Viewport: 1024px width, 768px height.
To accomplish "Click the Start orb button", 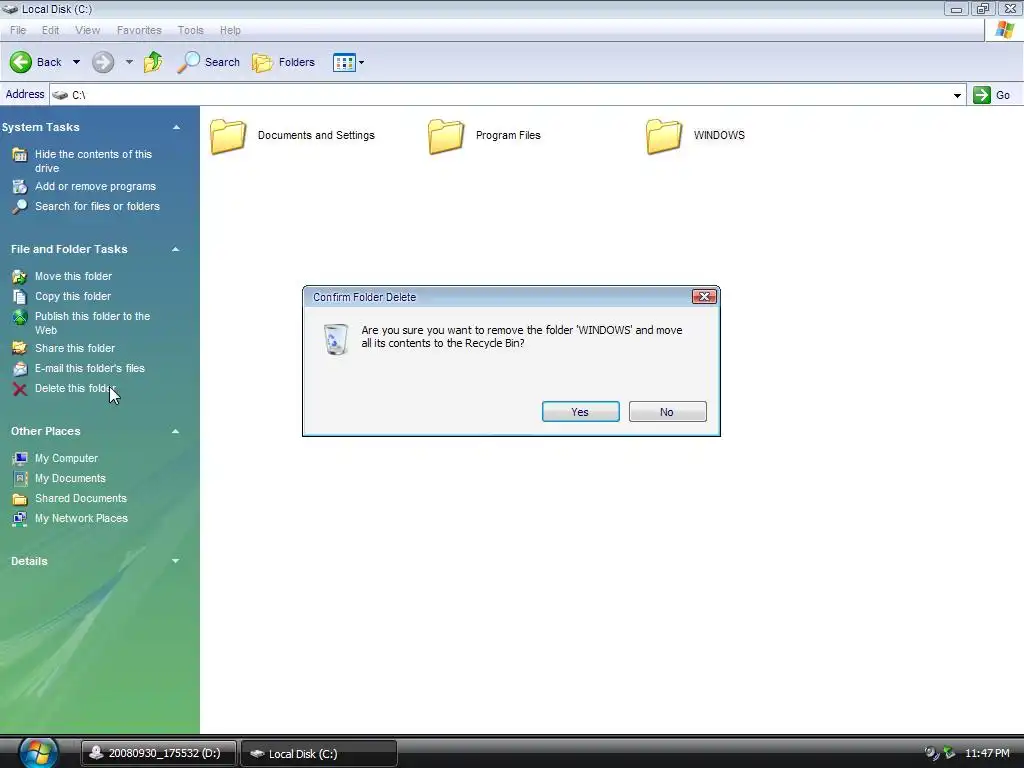I will tap(38, 752).
